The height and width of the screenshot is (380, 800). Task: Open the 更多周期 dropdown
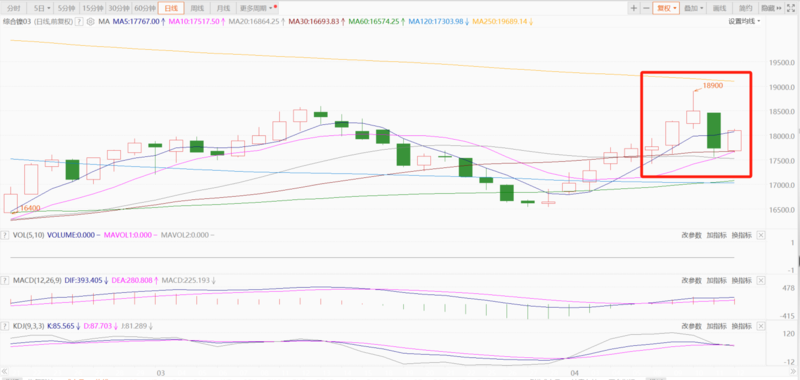tap(258, 8)
